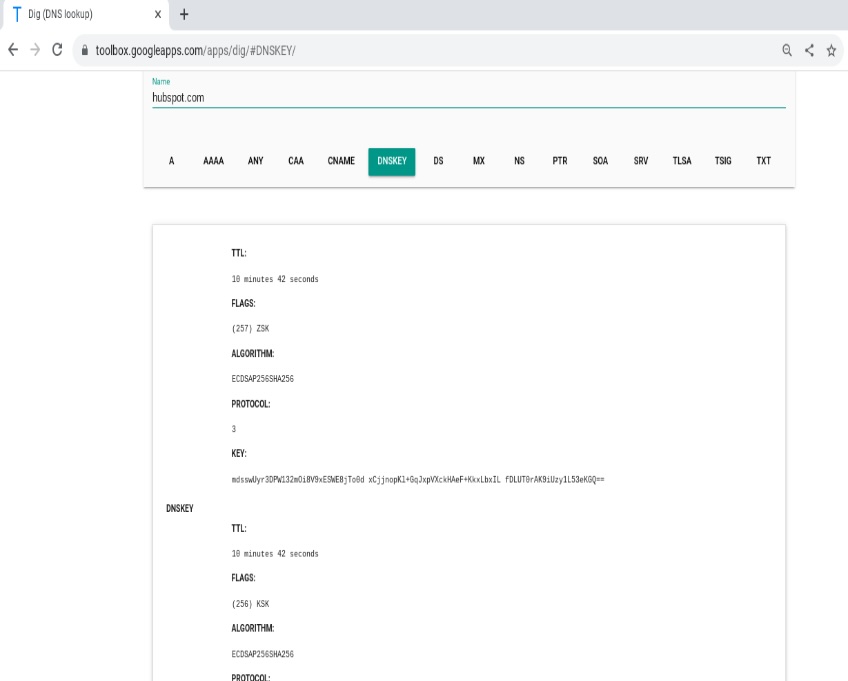Select the AAAA record type
This screenshot has height=681, width=848.
214,161
